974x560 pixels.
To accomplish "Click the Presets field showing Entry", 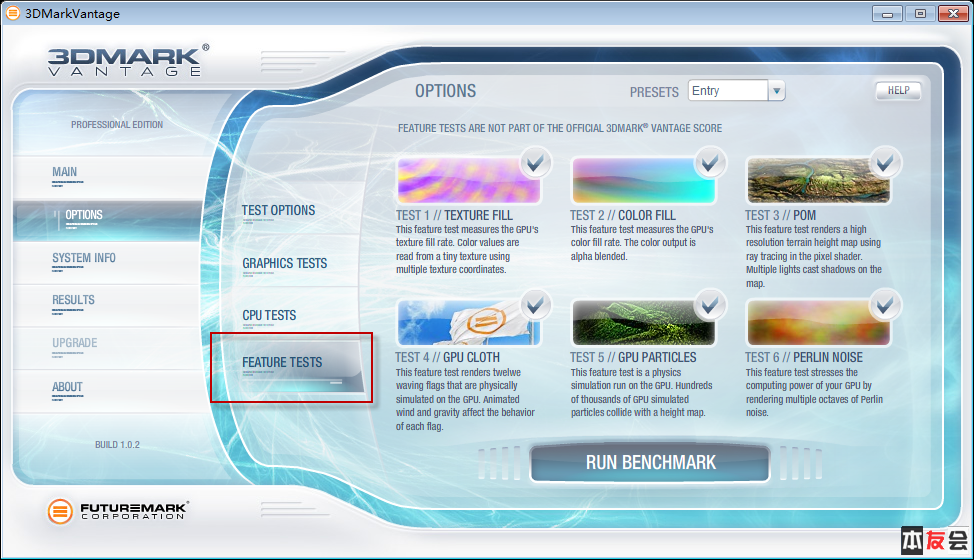I will pyautogui.click(x=728, y=91).
